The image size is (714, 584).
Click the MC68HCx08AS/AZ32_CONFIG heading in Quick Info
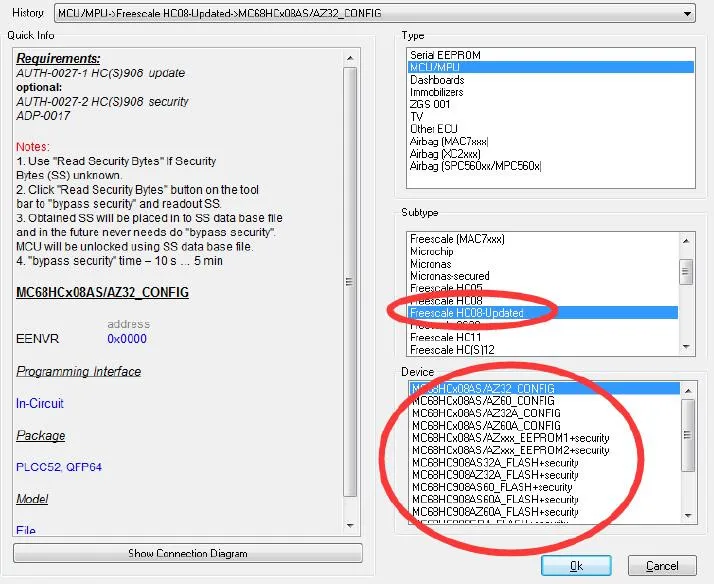point(102,292)
